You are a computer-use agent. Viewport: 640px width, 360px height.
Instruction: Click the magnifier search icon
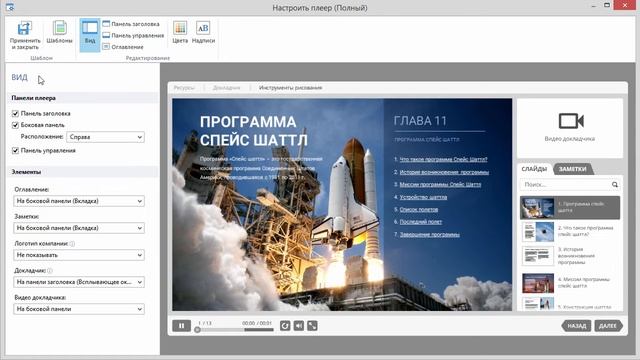(615, 184)
